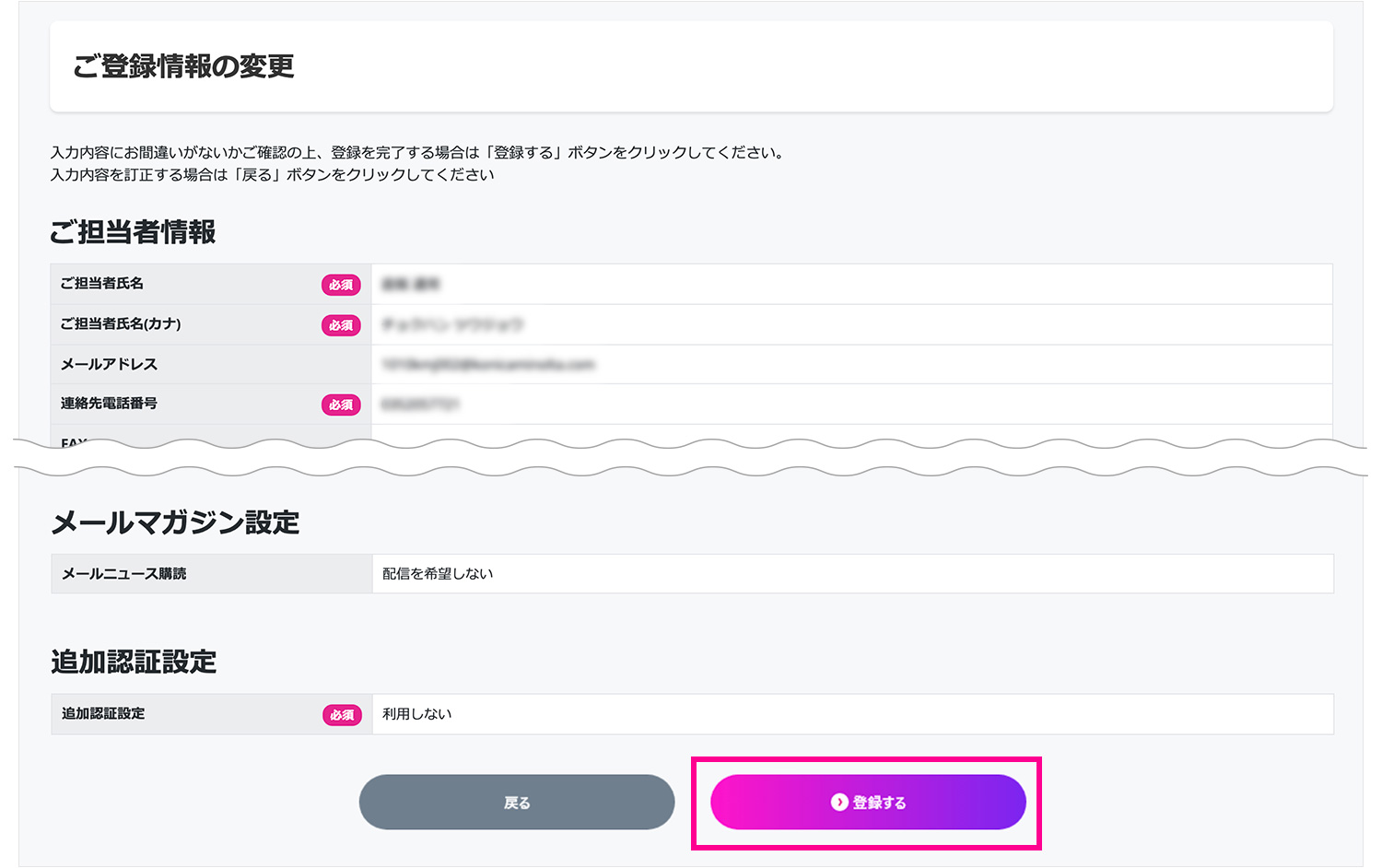Click the ご登録情報の変更 page title
This screenshot has width=1382, height=868.
coord(183,66)
